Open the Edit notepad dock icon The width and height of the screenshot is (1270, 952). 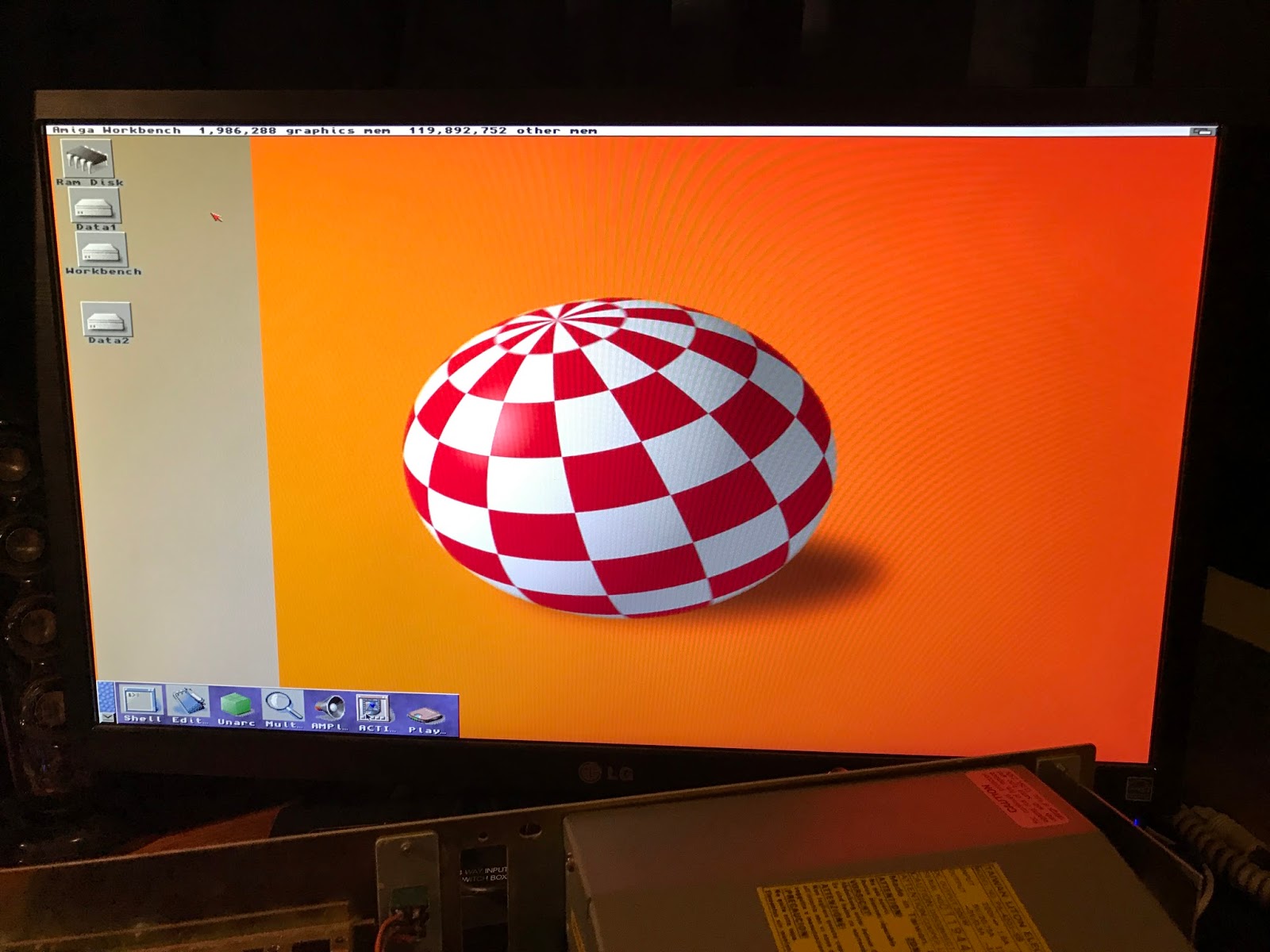click(x=189, y=704)
